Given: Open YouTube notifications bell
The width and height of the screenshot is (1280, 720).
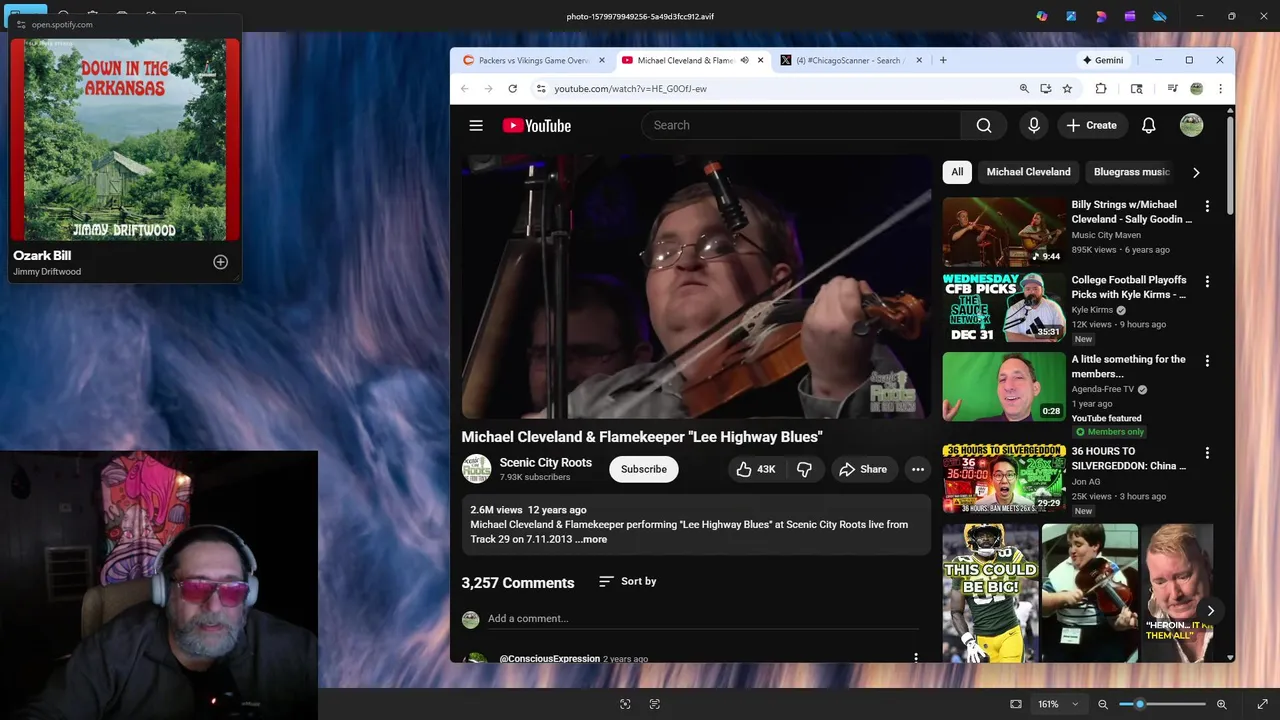Looking at the screenshot, I should click(1149, 125).
